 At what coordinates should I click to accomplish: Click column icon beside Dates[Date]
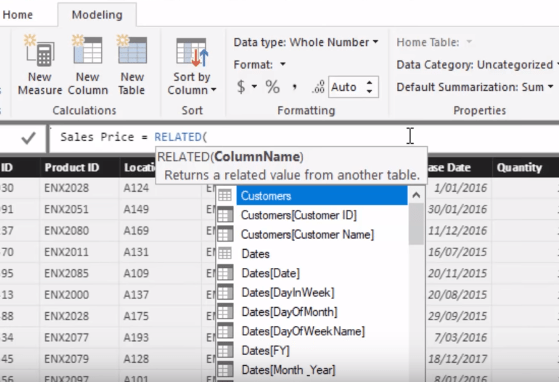point(225,273)
